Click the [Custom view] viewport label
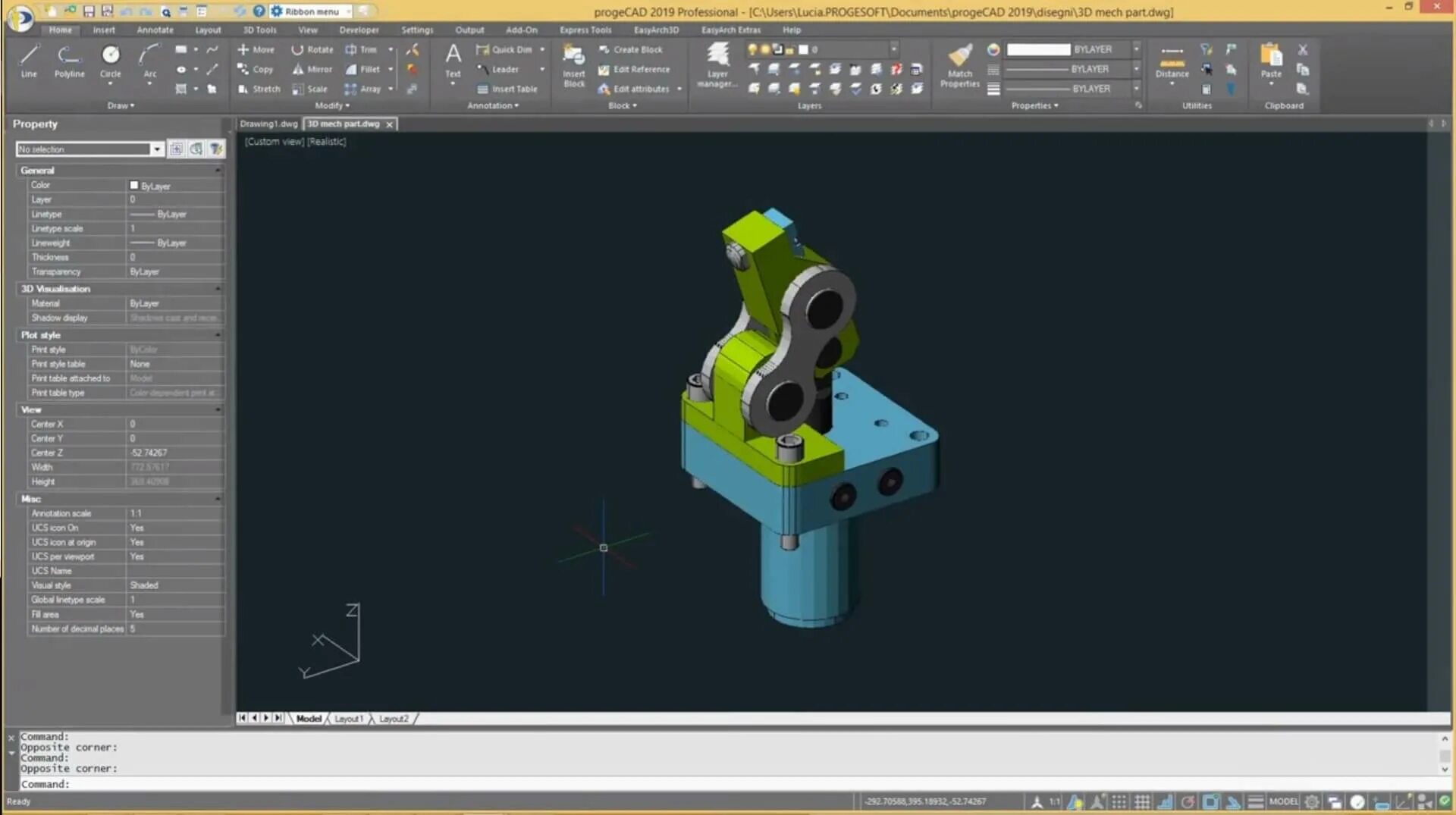This screenshot has width=1456, height=815. tap(274, 141)
